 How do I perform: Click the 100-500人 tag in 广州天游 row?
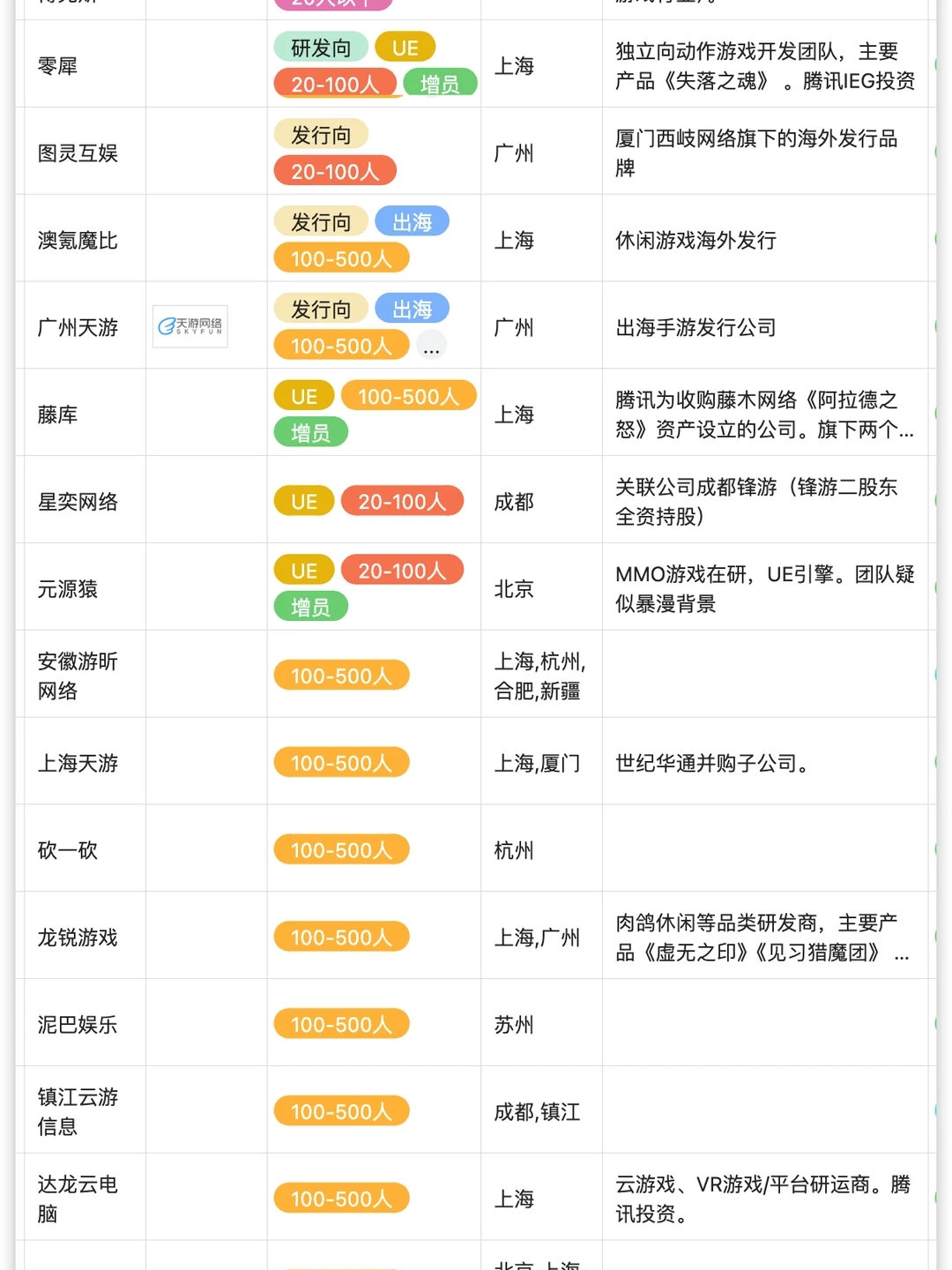[x=341, y=345]
